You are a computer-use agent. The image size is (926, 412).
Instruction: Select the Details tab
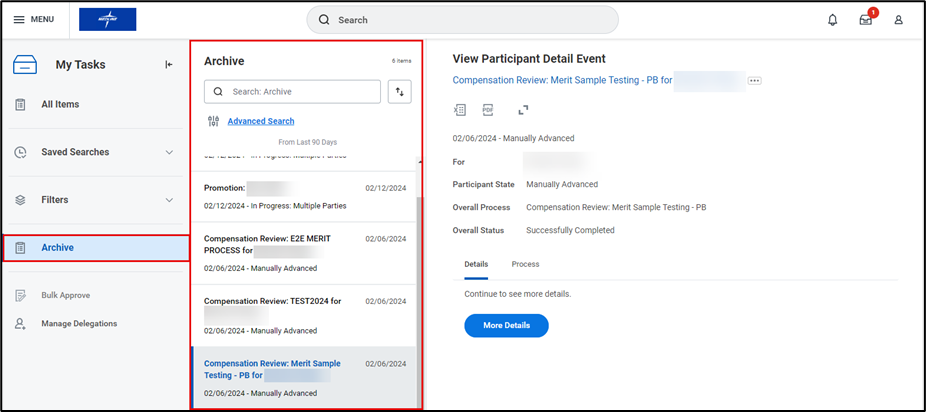click(x=476, y=264)
